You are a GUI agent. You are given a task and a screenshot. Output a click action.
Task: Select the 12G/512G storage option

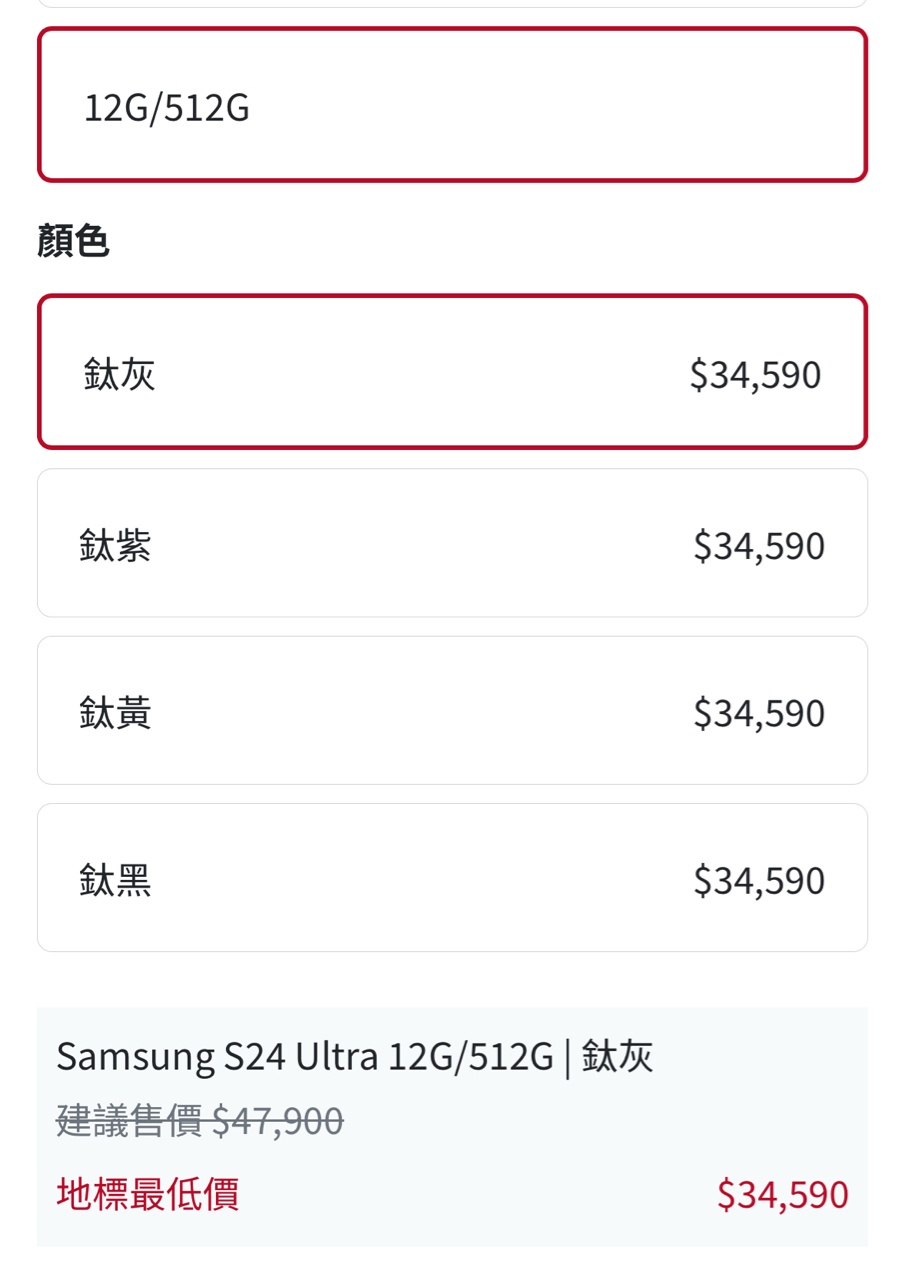tap(452, 105)
